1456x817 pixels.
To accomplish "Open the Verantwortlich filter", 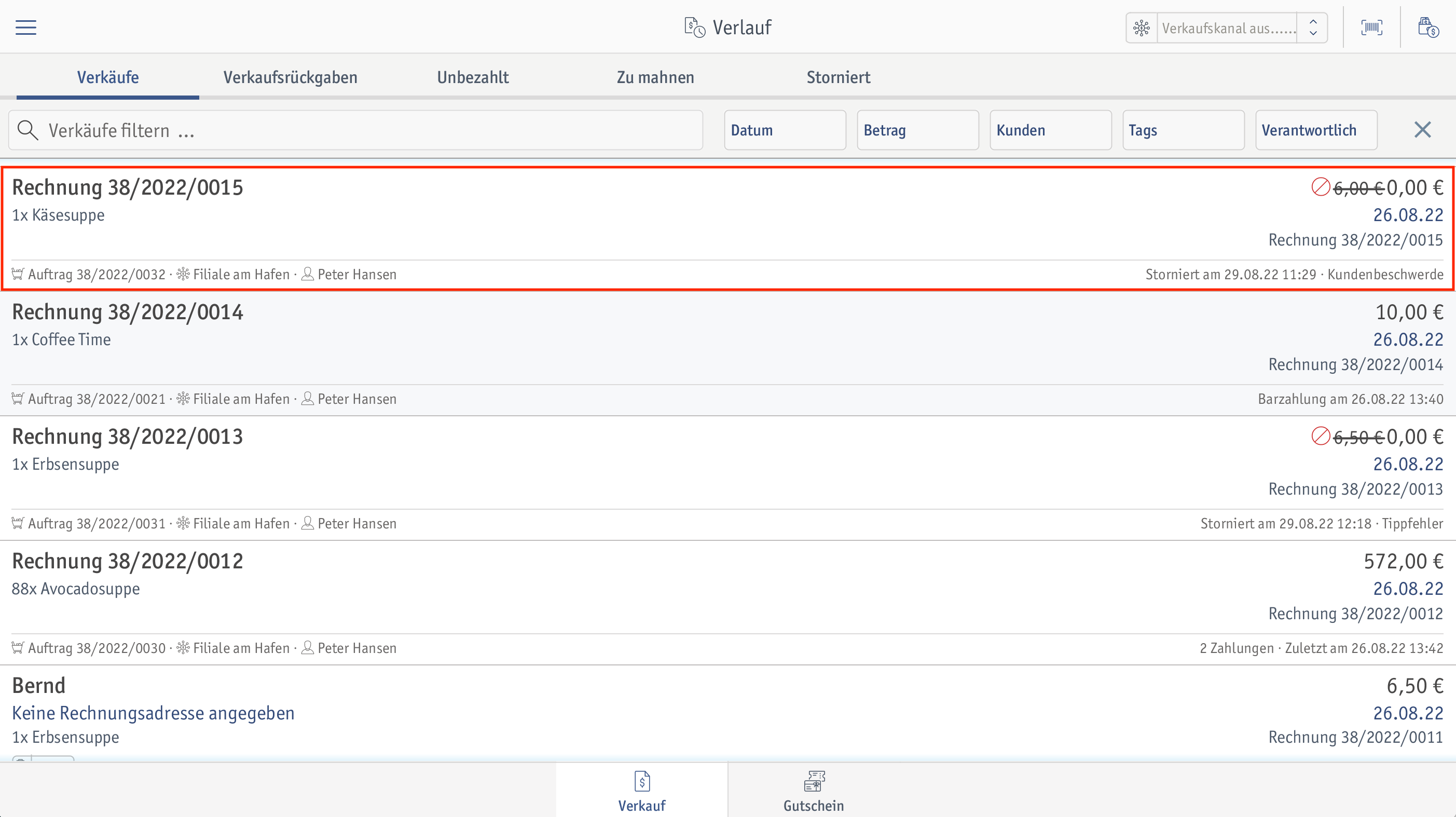I will coord(1316,130).
